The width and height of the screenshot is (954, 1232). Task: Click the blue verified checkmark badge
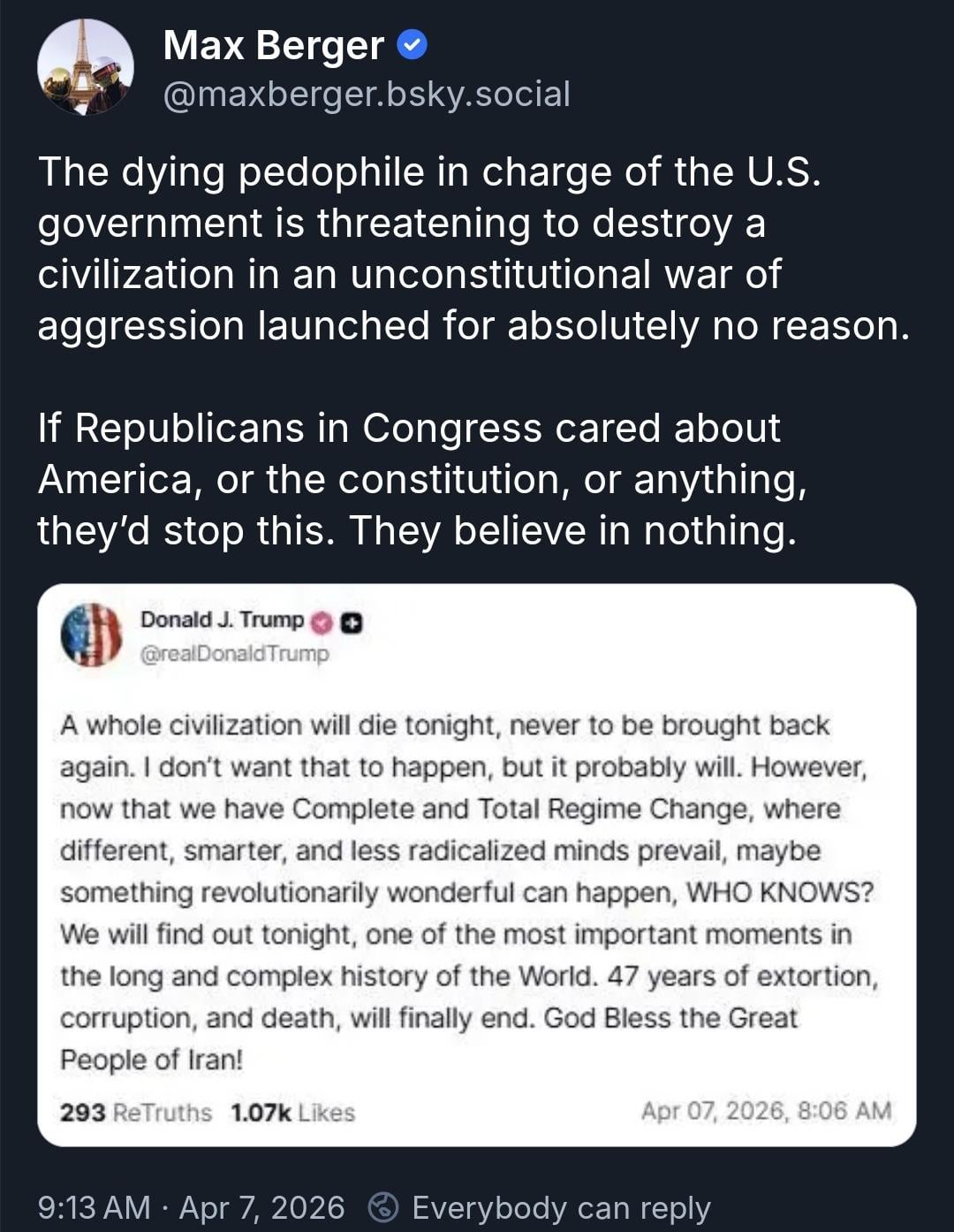coord(412,44)
